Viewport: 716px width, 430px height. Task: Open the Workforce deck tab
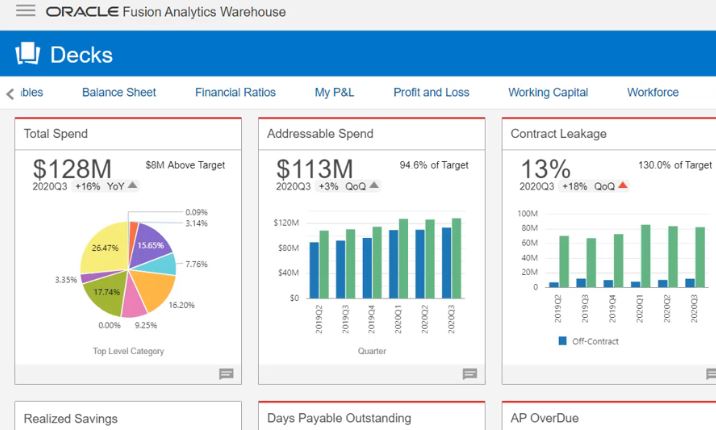coord(653,92)
